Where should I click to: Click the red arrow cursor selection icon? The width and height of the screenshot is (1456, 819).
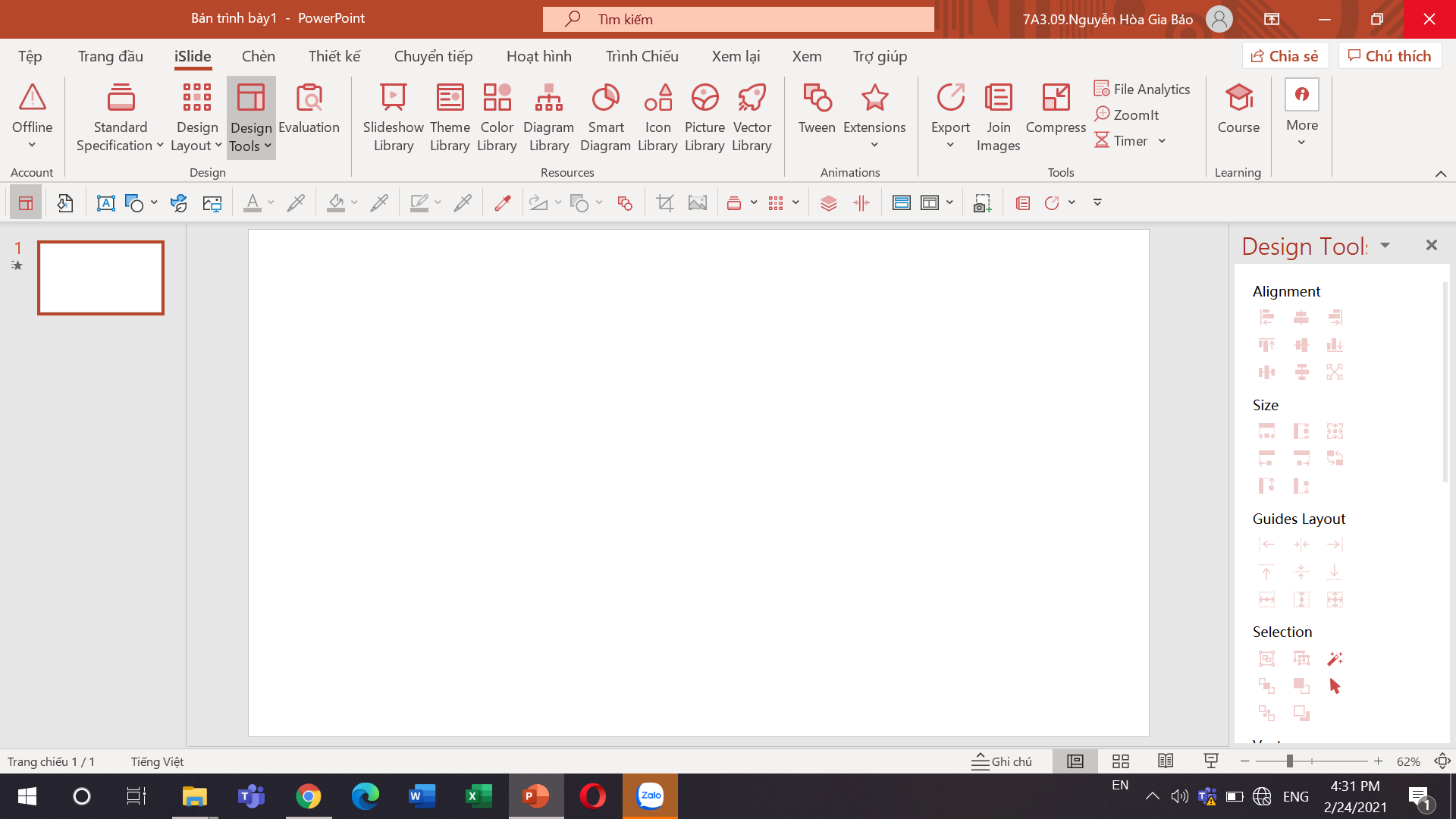1335,686
